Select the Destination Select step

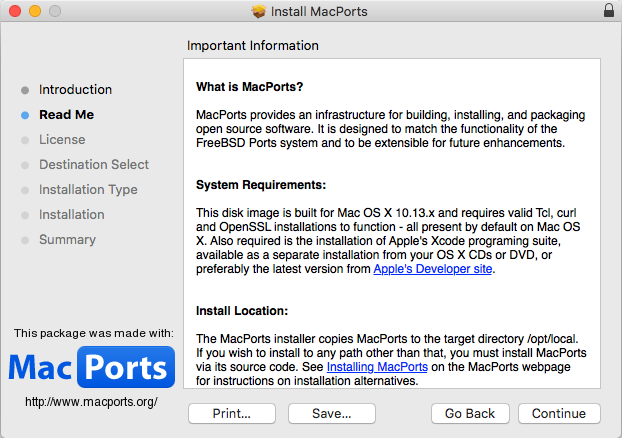[x=94, y=164]
